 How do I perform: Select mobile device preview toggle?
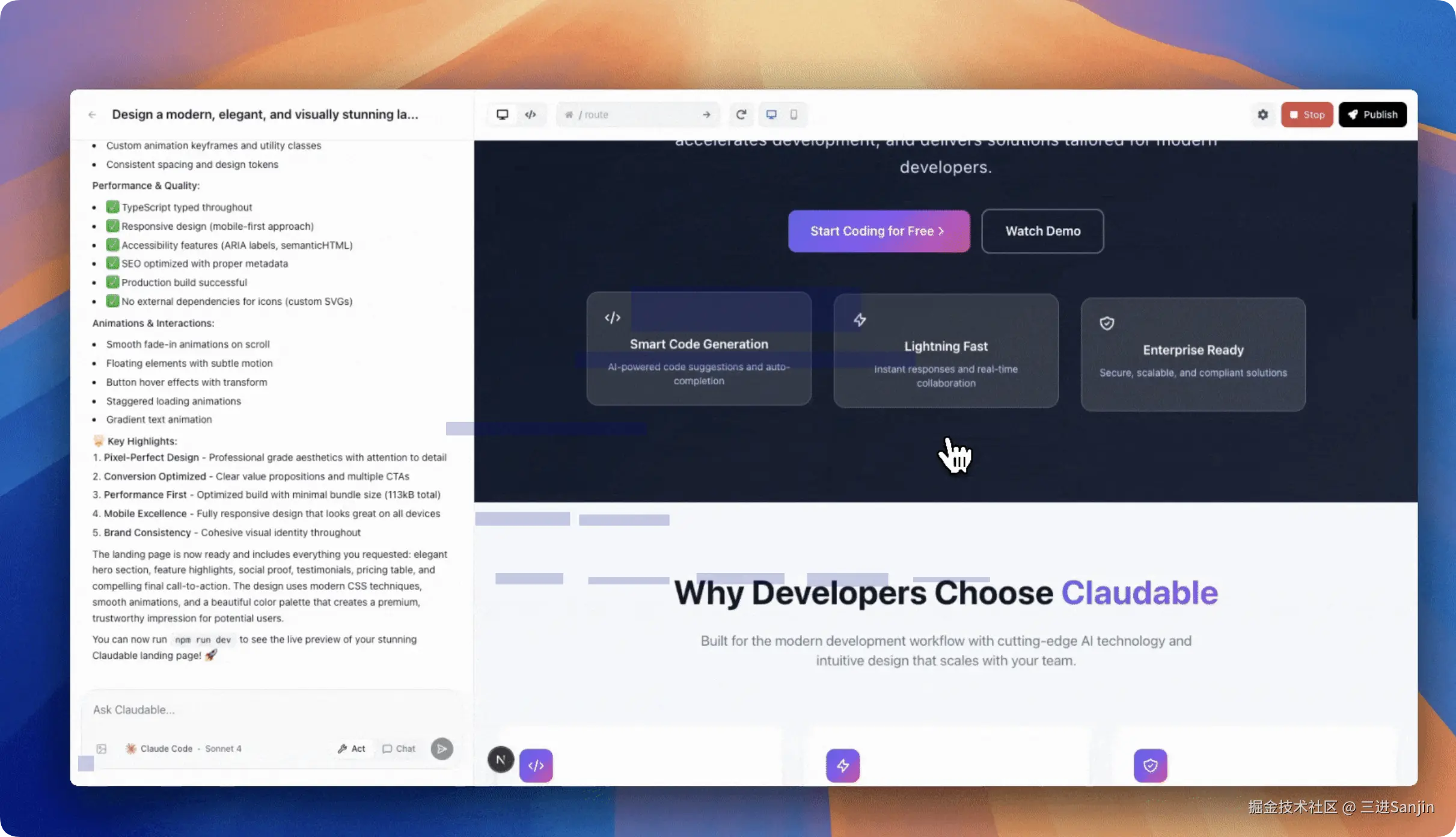[x=794, y=114]
